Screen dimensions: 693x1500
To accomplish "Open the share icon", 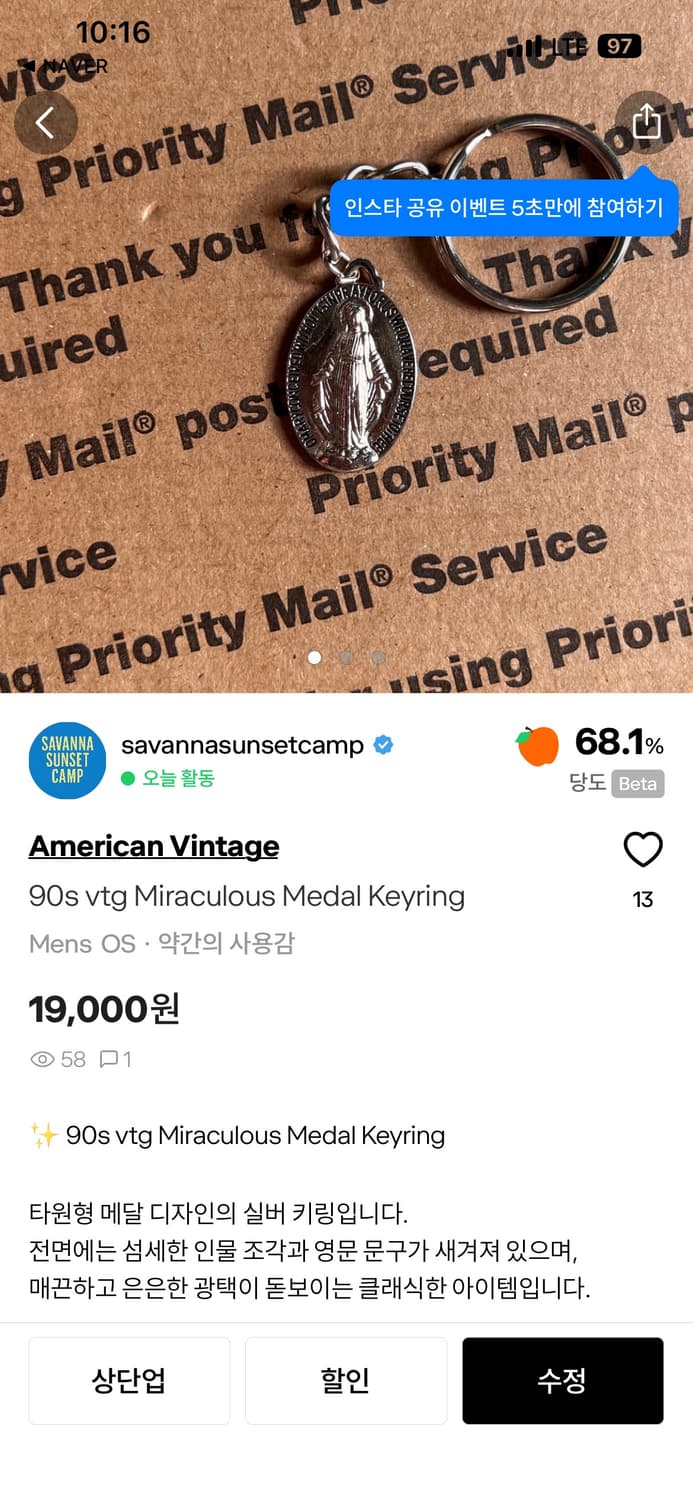I will tap(646, 121).
